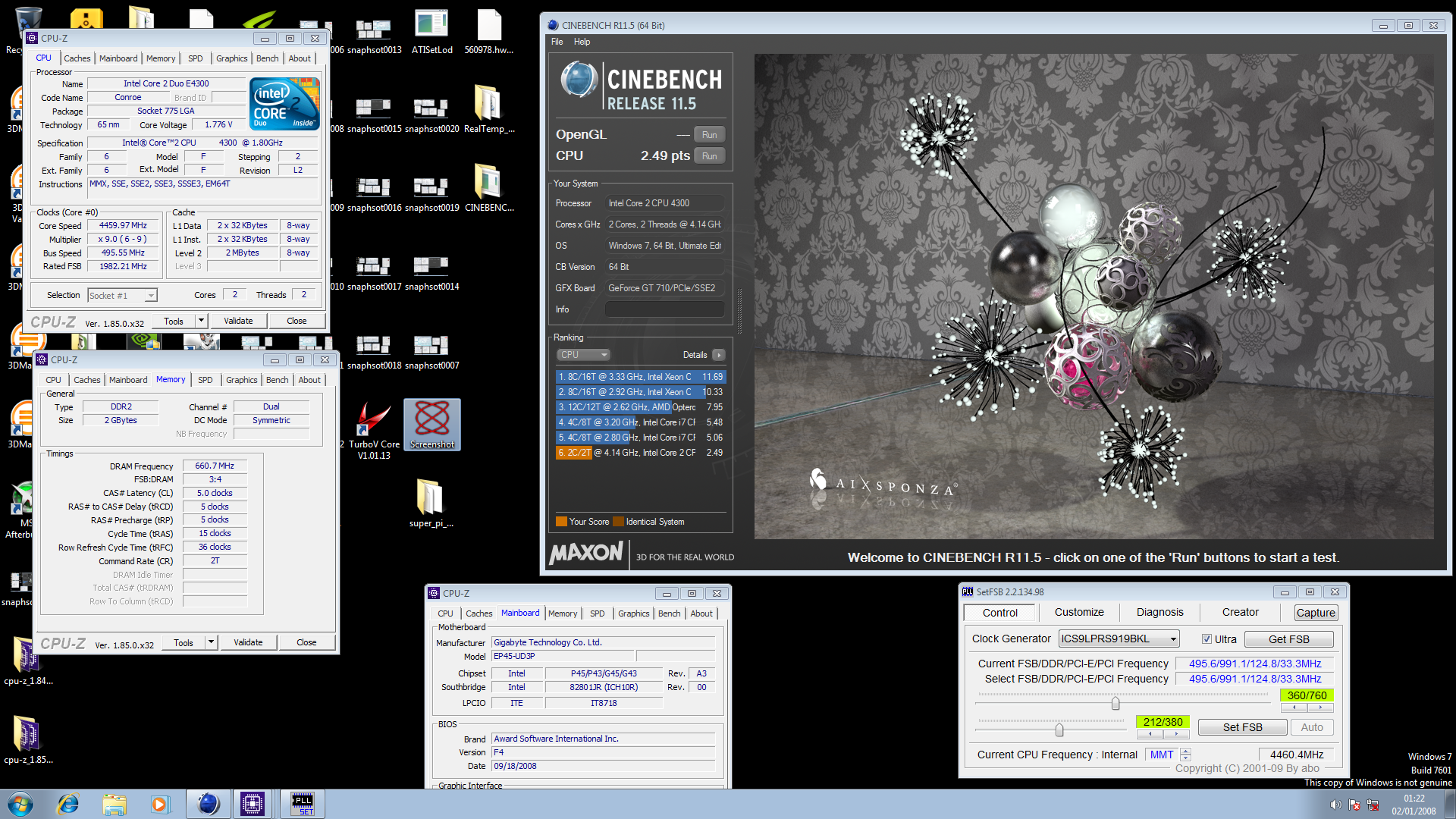Switch to Caches tab in CPU-Z processor window
1456x819 pixels.
pyautogui.click(x=77, y=58)
